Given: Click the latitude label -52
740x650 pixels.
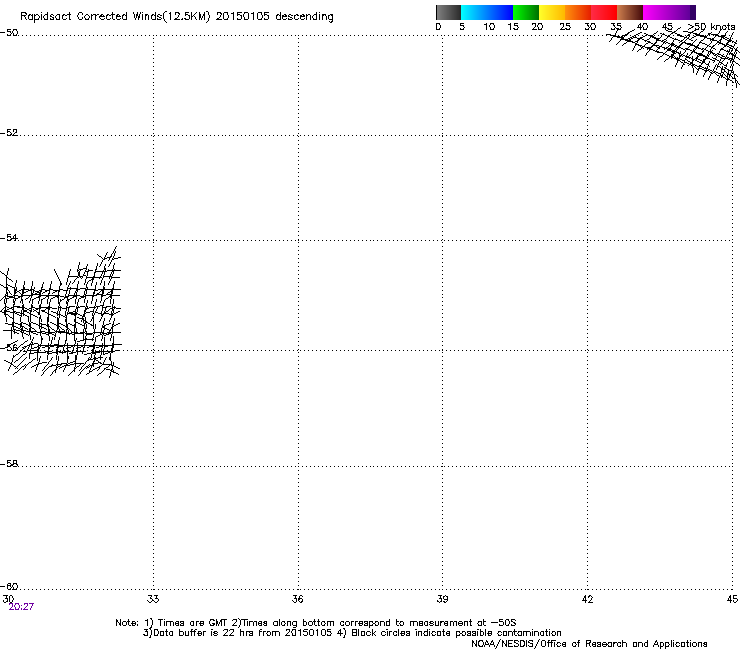Looking at the screenshot, I should click(x=9, y=133).
